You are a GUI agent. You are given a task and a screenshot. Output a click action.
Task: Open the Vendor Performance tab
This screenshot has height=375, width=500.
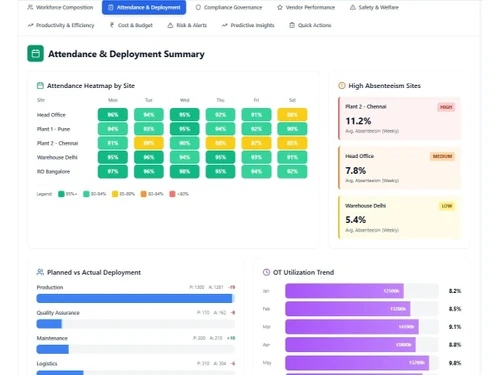coord(306,7)
